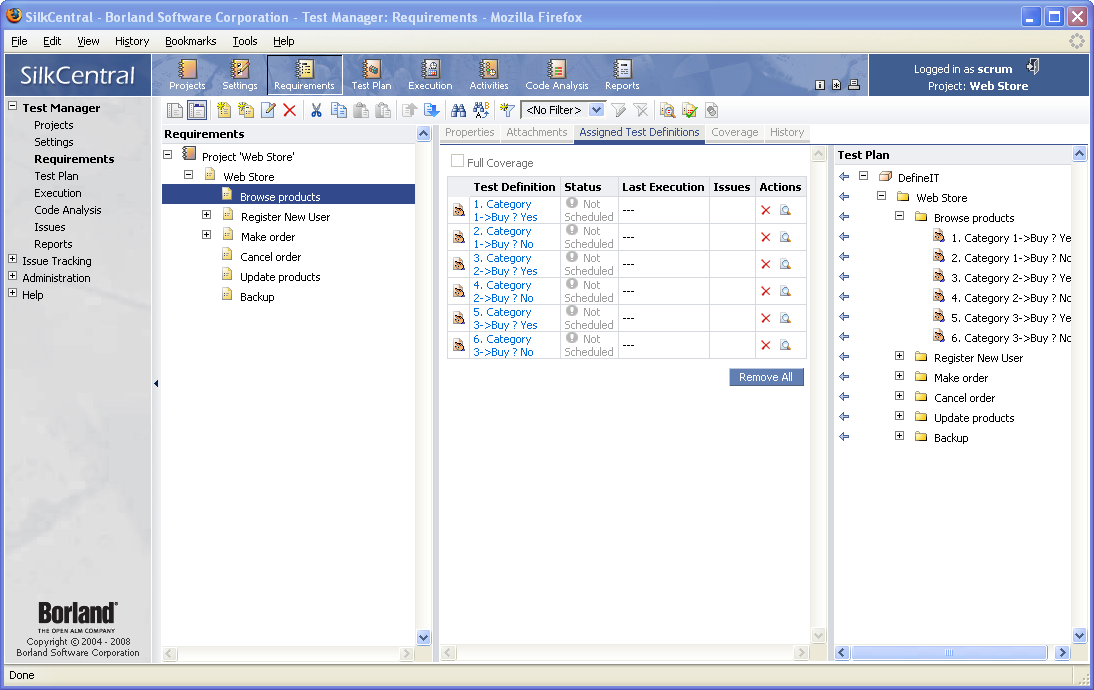The height and width of the screenshot is (690, 1094).
Task: Click the info icon in the header
Action: (x=820, y=85)
